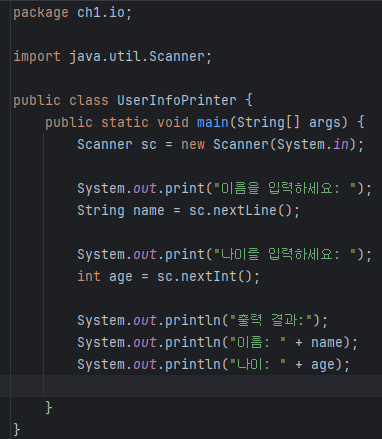Viewport: 382px width, 439px height.
Task: Click 'String[] args' parameter text
Action: coord(289,123)
